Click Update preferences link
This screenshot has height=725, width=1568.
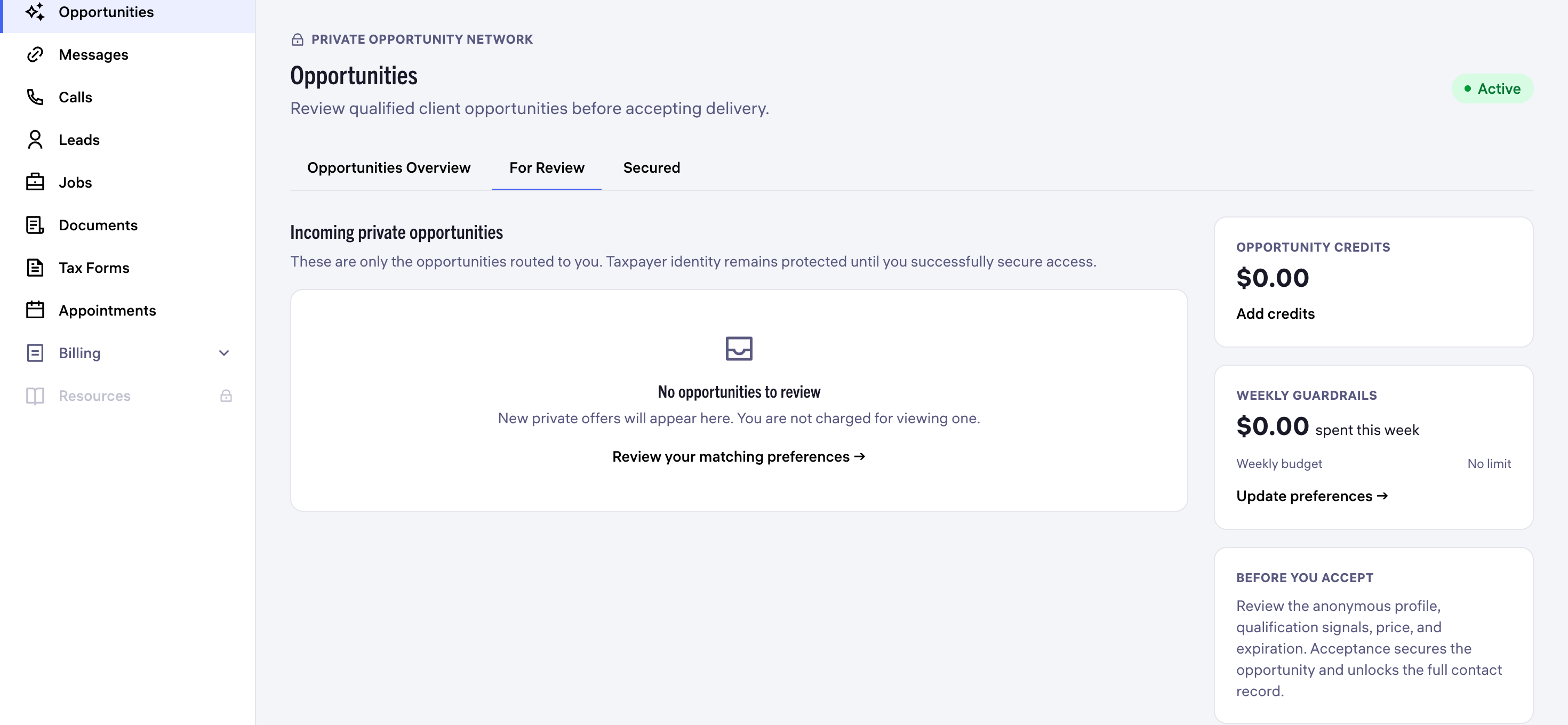(x=1312, y=496)
